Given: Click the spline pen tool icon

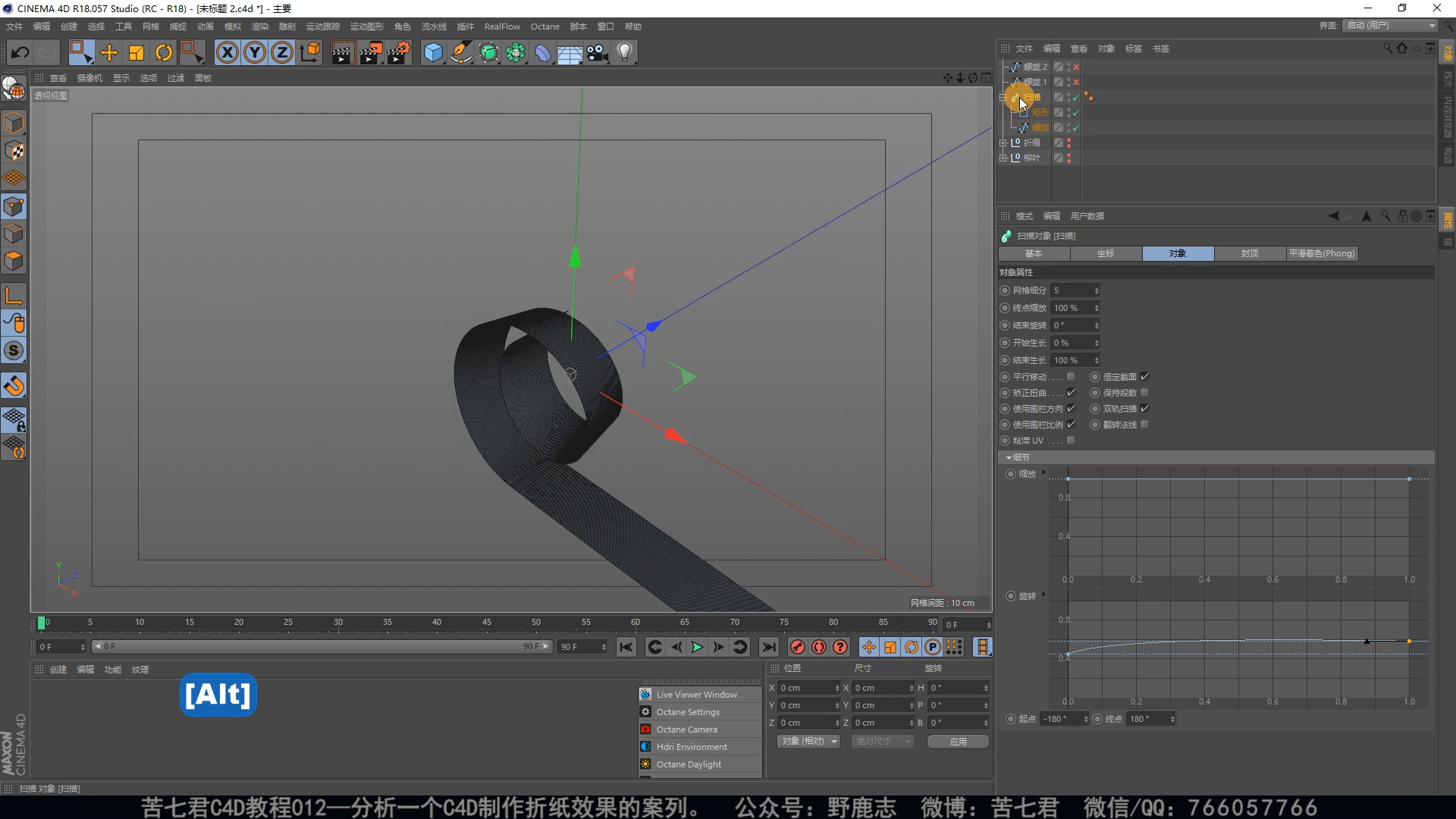Looking at the screenshot, I should point(460,52).
